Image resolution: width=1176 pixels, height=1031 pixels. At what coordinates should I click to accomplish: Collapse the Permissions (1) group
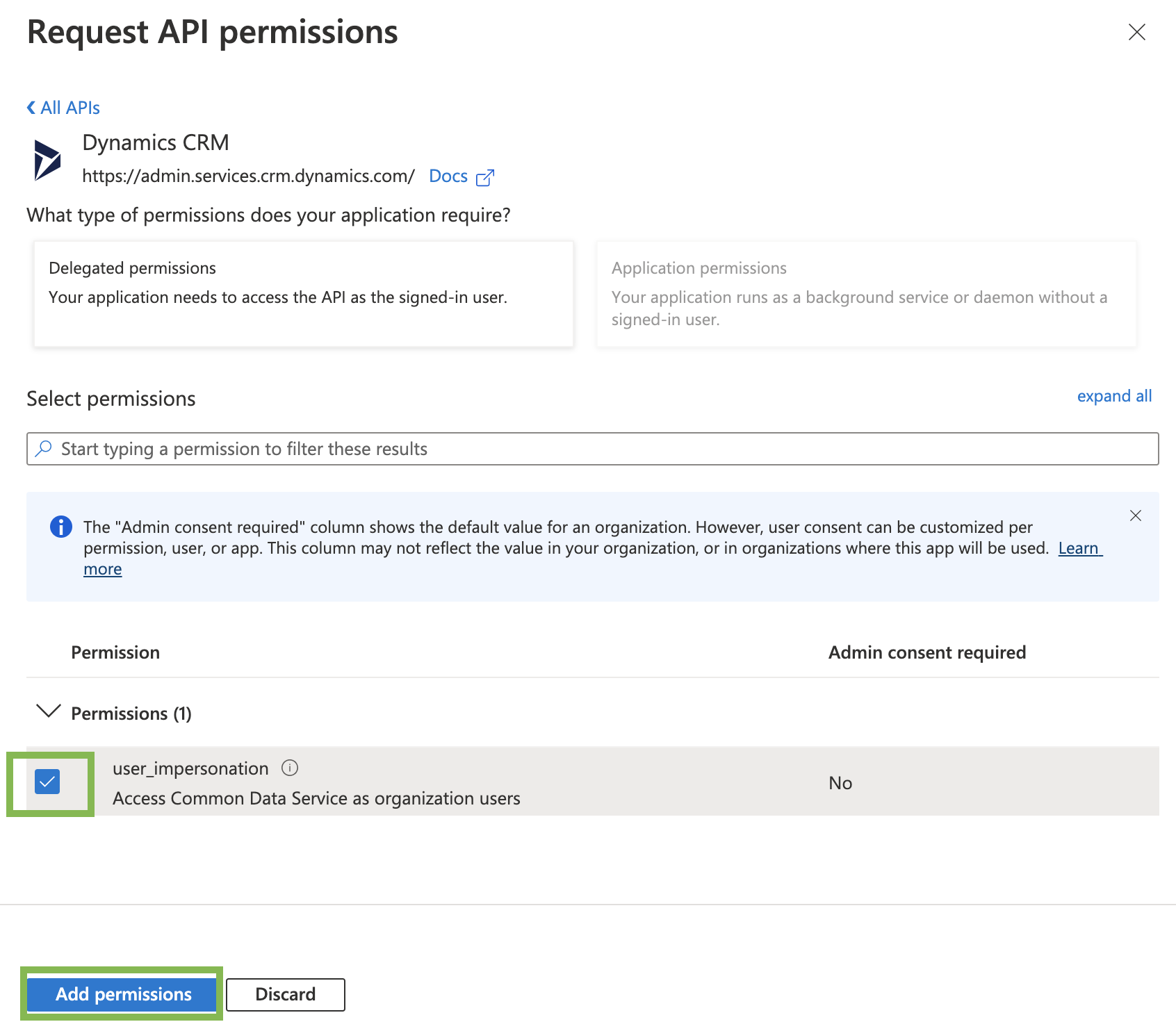pos(49,712)
